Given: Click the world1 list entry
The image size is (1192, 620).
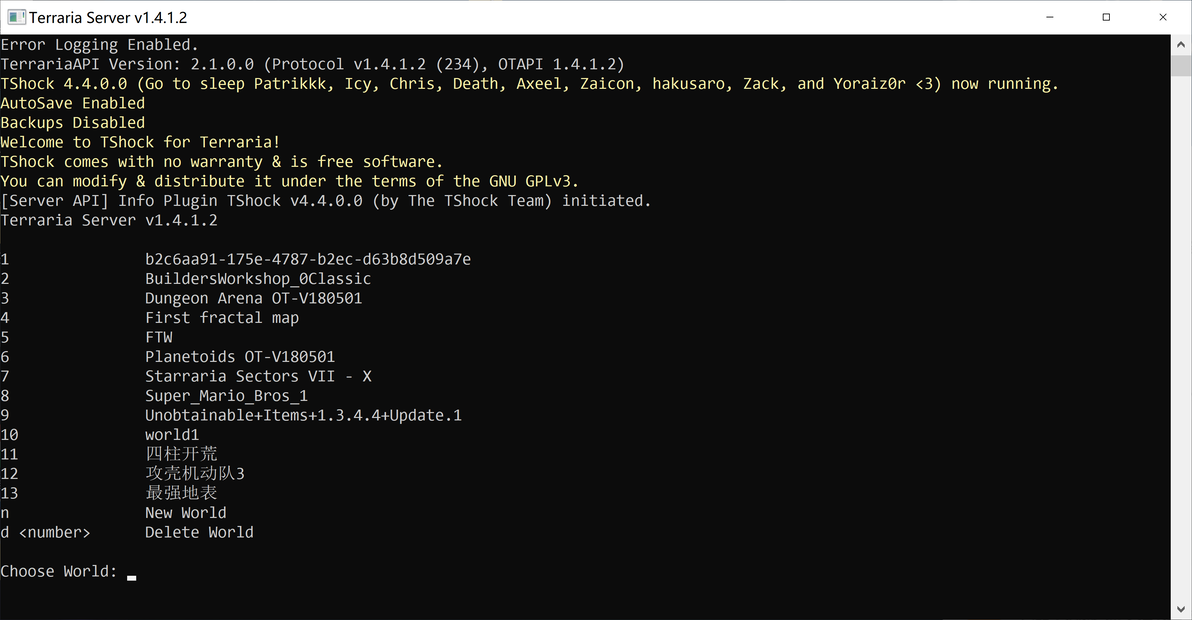Looking at the screenshot, I should [x=172, y=435].
